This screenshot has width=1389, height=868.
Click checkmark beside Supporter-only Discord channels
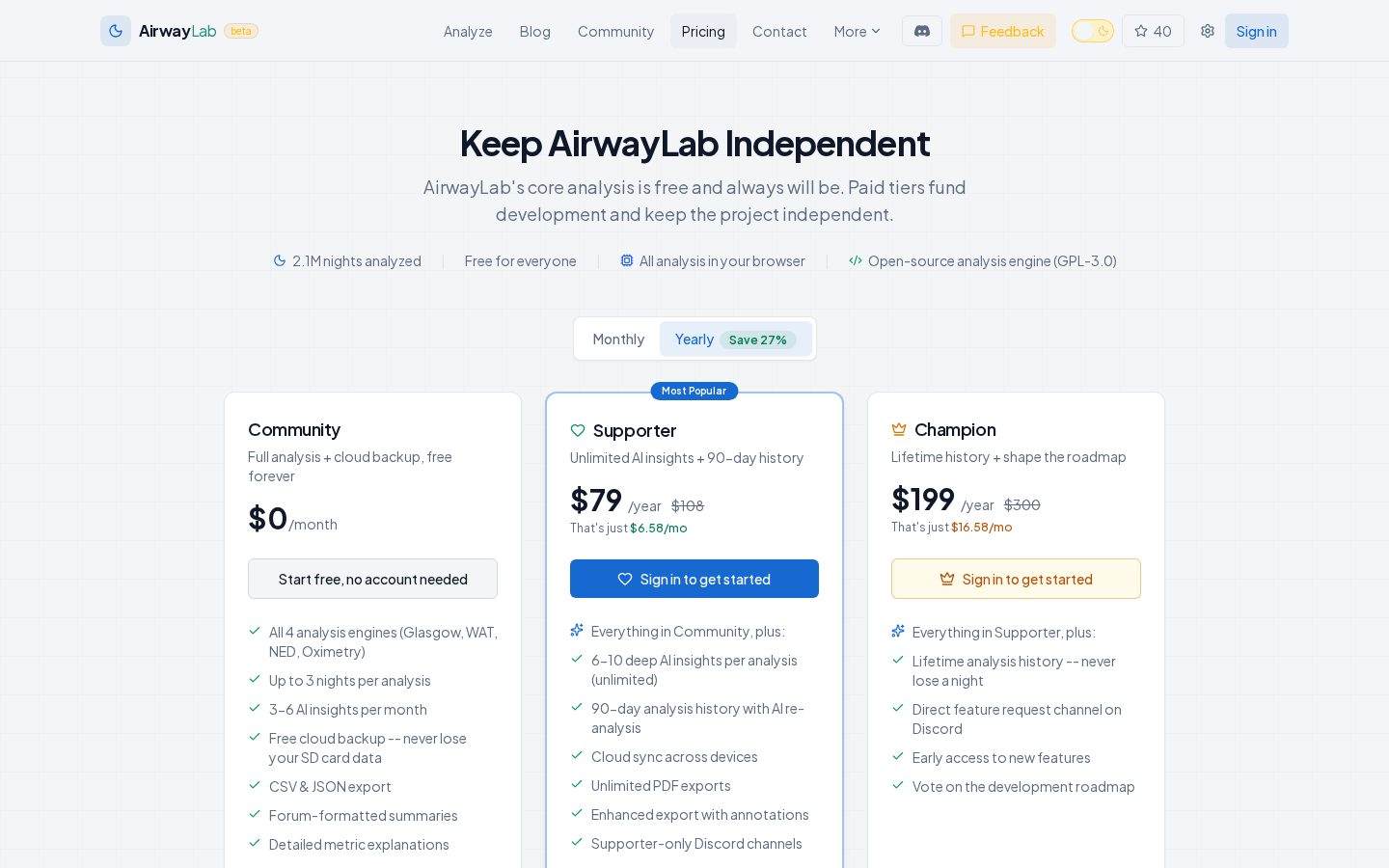click(577, 842)
